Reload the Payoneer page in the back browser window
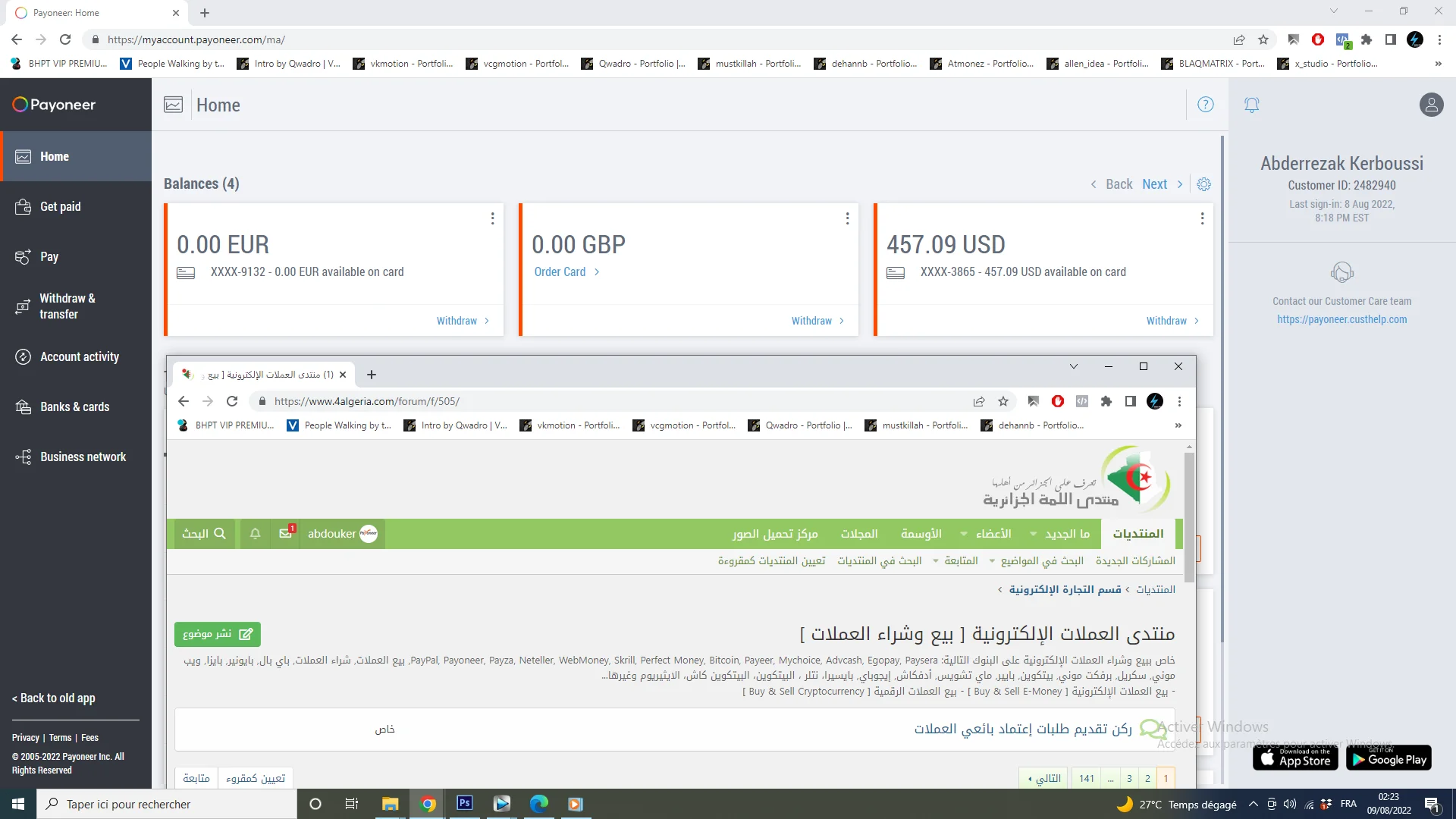 click(x=65, y=39)
